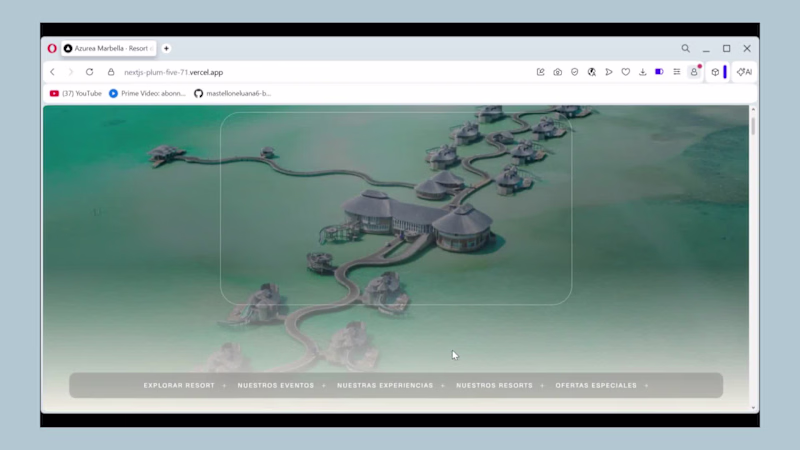
Task: Expand plus sign after Ofertas Especiales
Action: 646,386
